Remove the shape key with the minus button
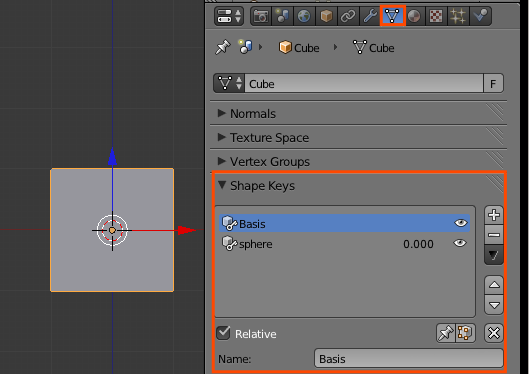Image resolution: width=529 pixels, height=374 pixels. click(494, 235)
